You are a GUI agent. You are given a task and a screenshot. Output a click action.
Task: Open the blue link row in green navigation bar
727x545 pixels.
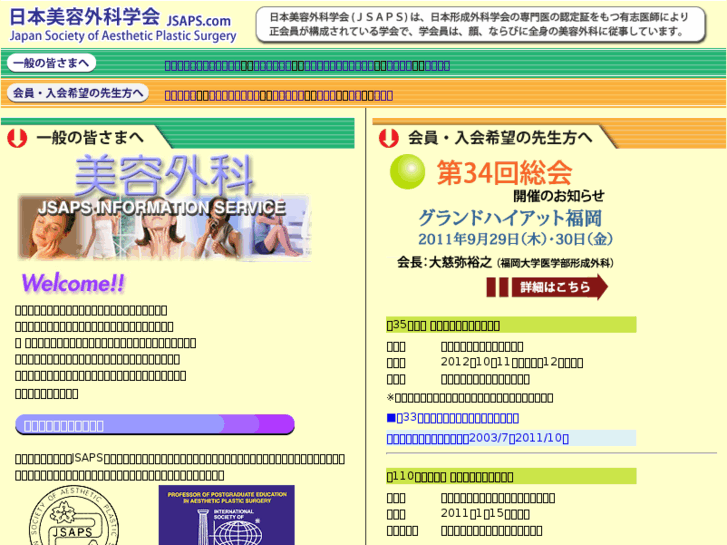point(307,66)
